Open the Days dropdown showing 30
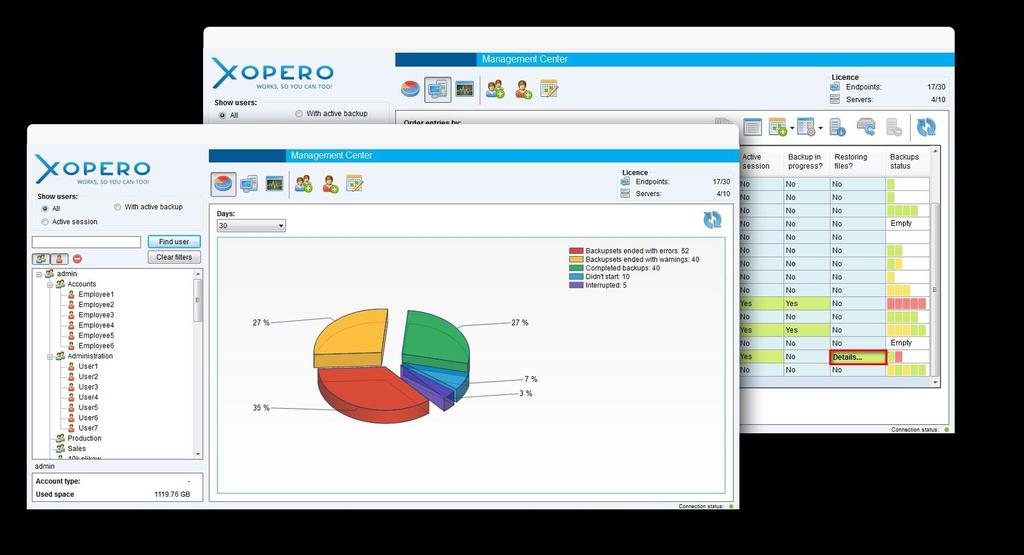This screenshot has height=555, width=1024. [x=251, y=225]
